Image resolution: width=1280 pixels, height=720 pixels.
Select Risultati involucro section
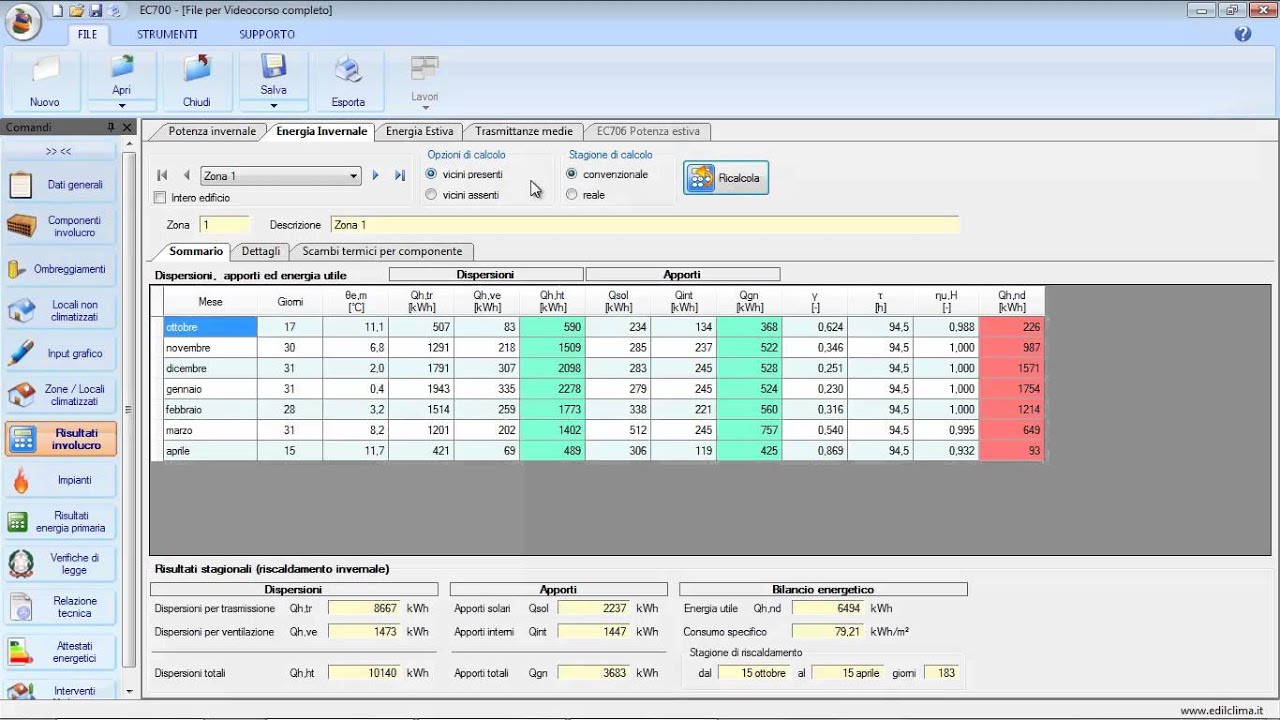(x=61, y=439)
